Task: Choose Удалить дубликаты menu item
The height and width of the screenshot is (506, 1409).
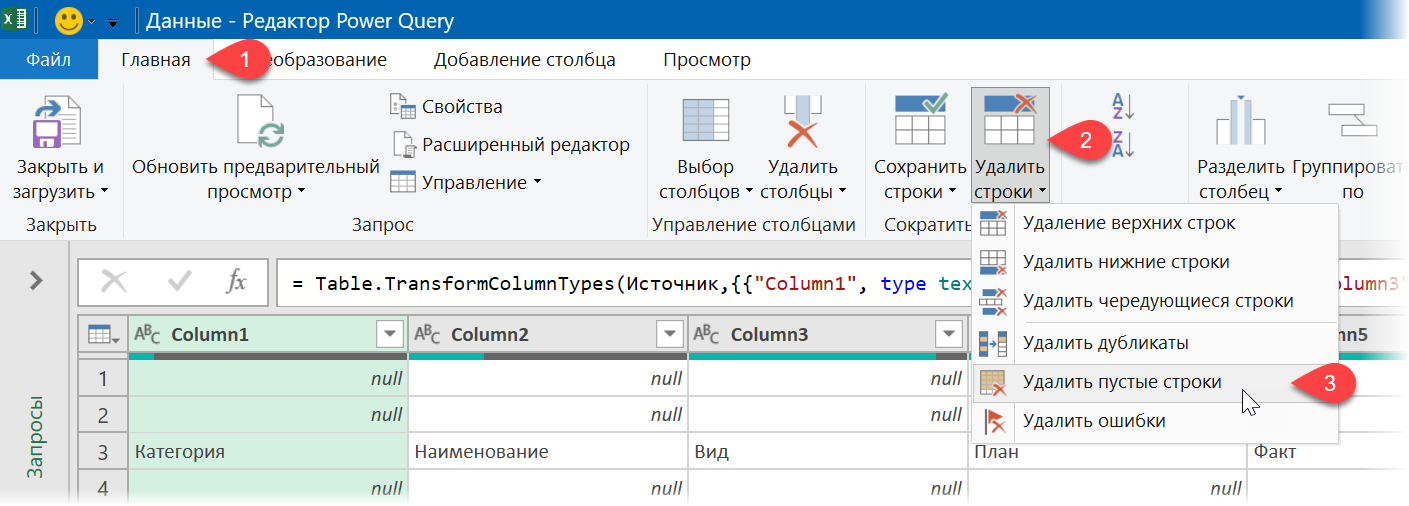Action: click(1155, 343)
